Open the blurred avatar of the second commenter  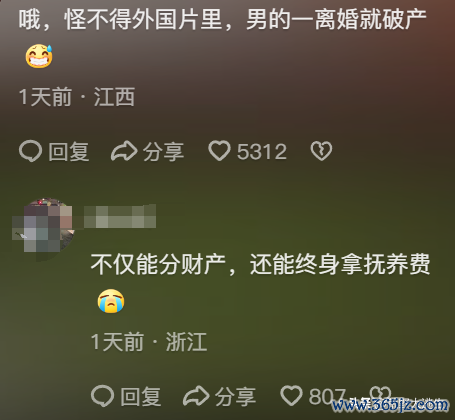(43, 228)
